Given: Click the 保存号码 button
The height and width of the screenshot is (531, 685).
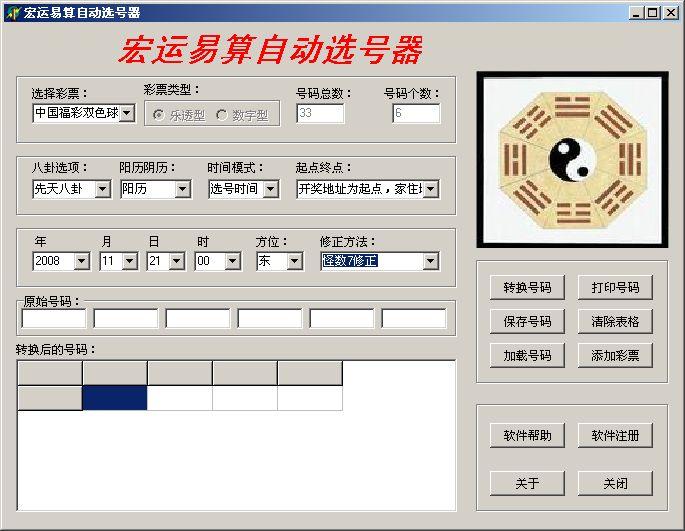Looking at the screenshot, I should [x=527, y=321].
